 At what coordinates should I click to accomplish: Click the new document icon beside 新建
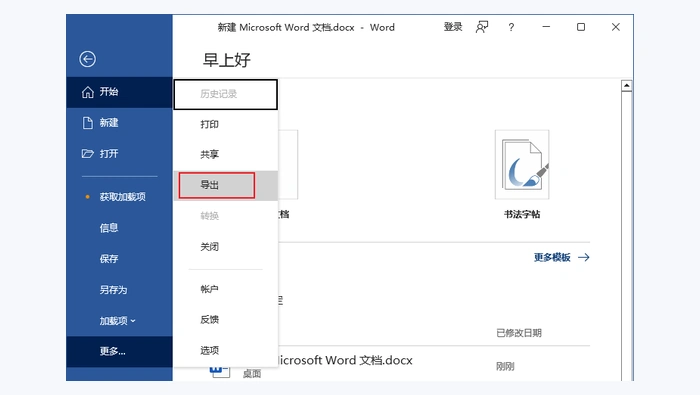[x=88, y=123]
